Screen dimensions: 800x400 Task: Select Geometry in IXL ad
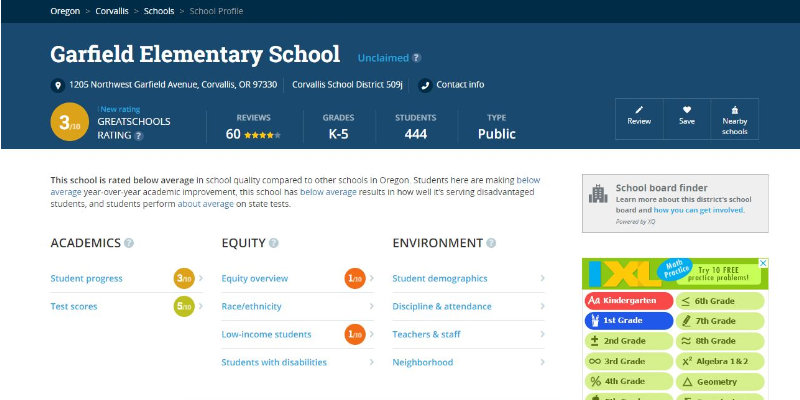[x=720, y=381]
